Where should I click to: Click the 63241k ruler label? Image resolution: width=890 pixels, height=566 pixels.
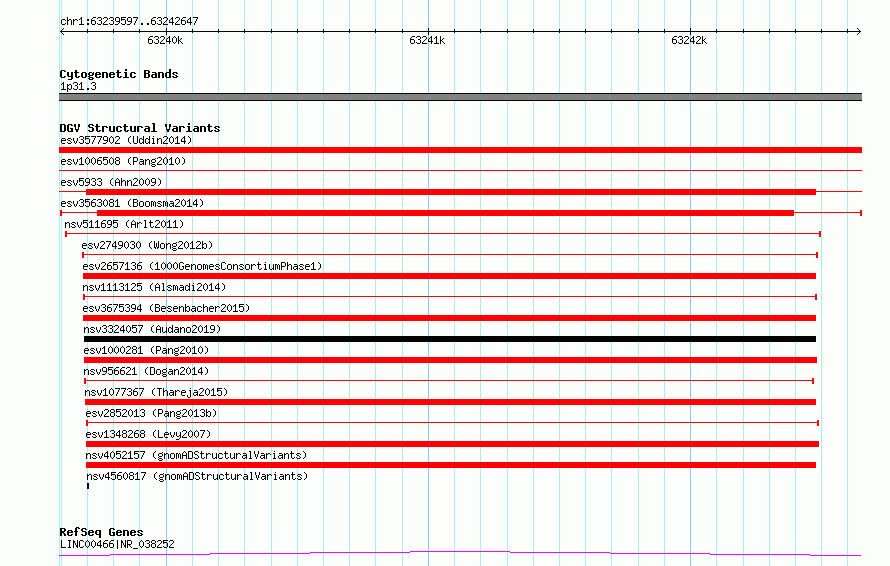(x=427, y=40)
